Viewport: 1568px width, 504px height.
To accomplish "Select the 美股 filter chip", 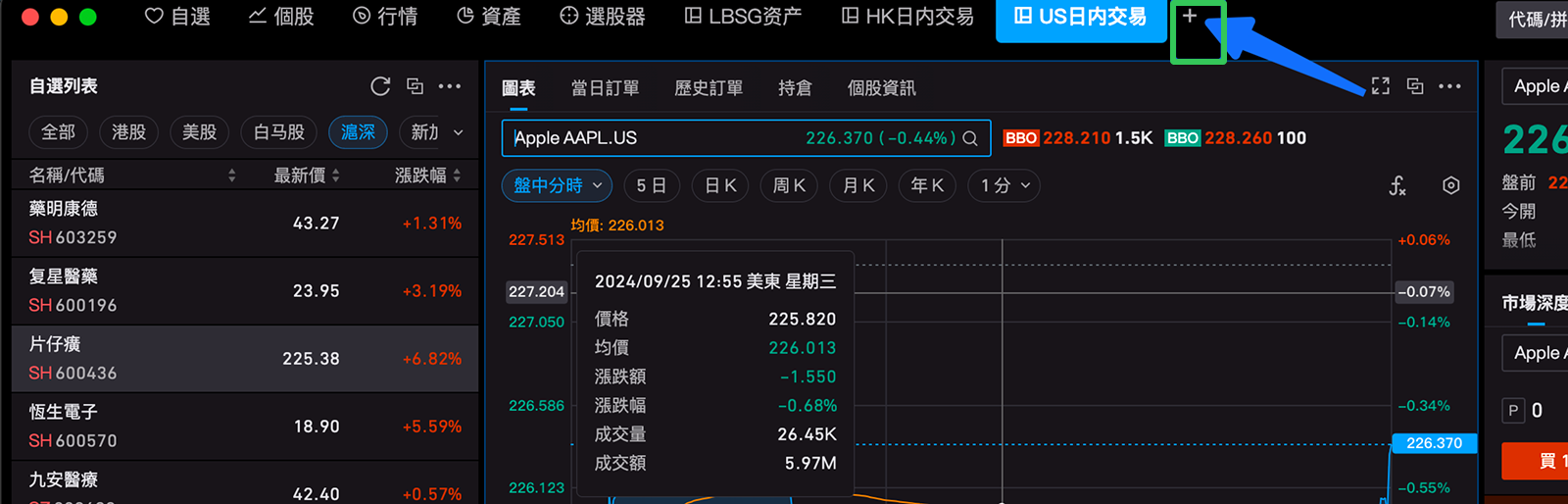I will (199, 131).
